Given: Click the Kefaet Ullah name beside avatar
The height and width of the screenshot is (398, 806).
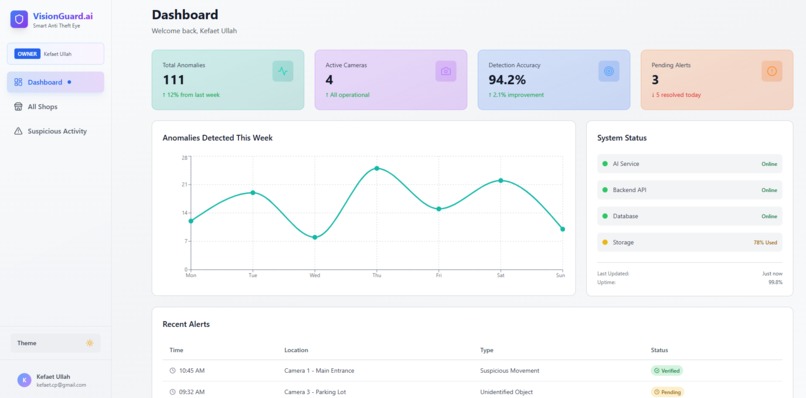Looking at the screenshot, I should pos(53,376).
